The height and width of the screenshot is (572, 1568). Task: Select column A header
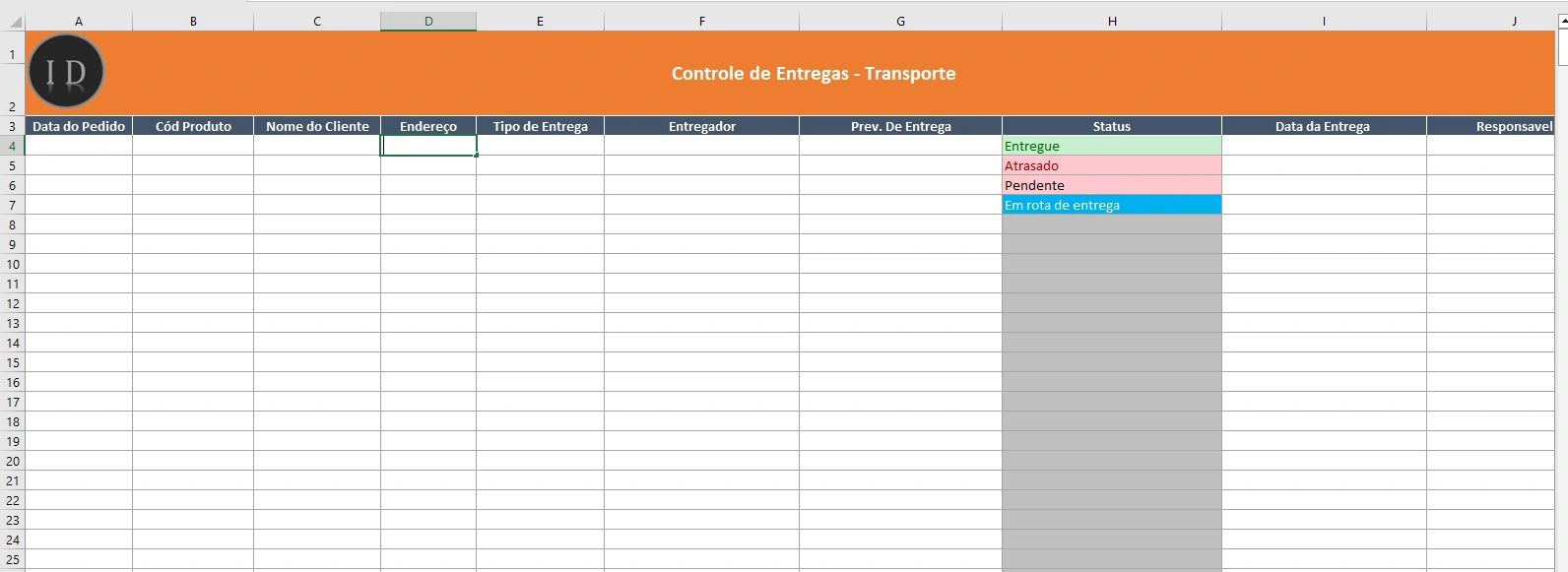[x=79, y=21]
